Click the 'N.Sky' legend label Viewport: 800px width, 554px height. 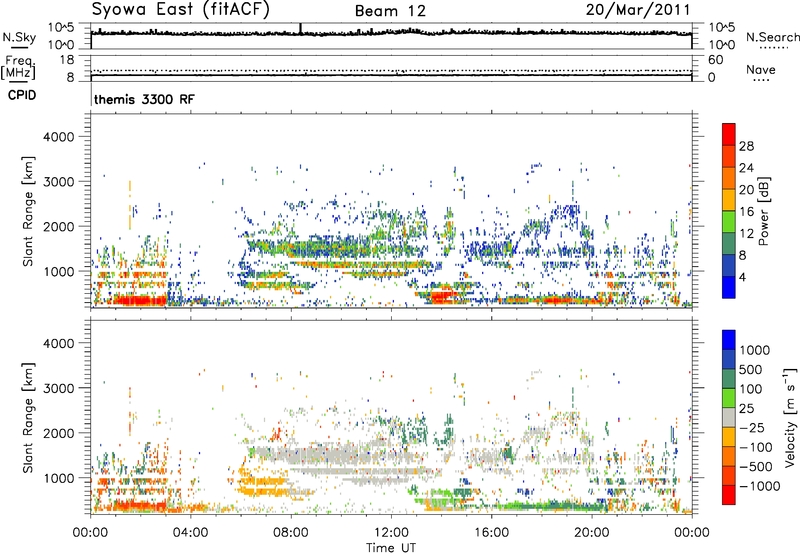coord(19,37)
